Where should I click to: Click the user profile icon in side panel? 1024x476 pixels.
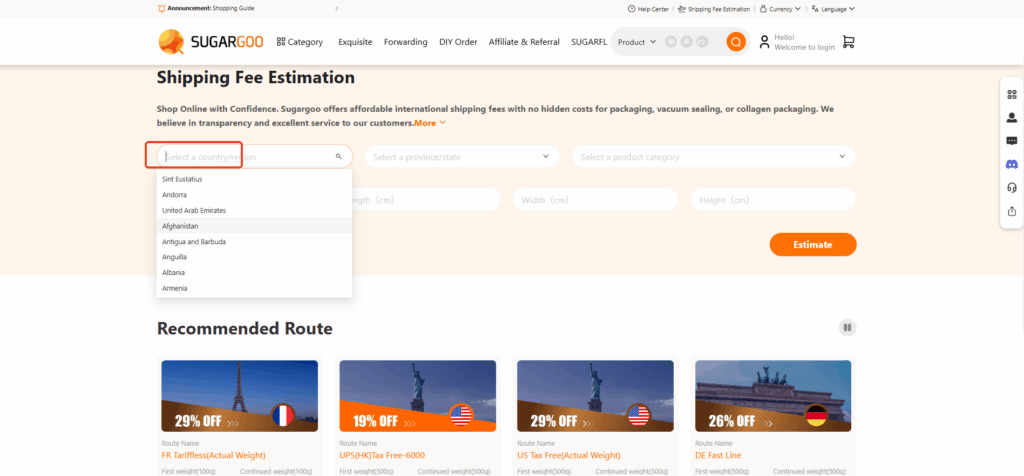point(1011,117)
